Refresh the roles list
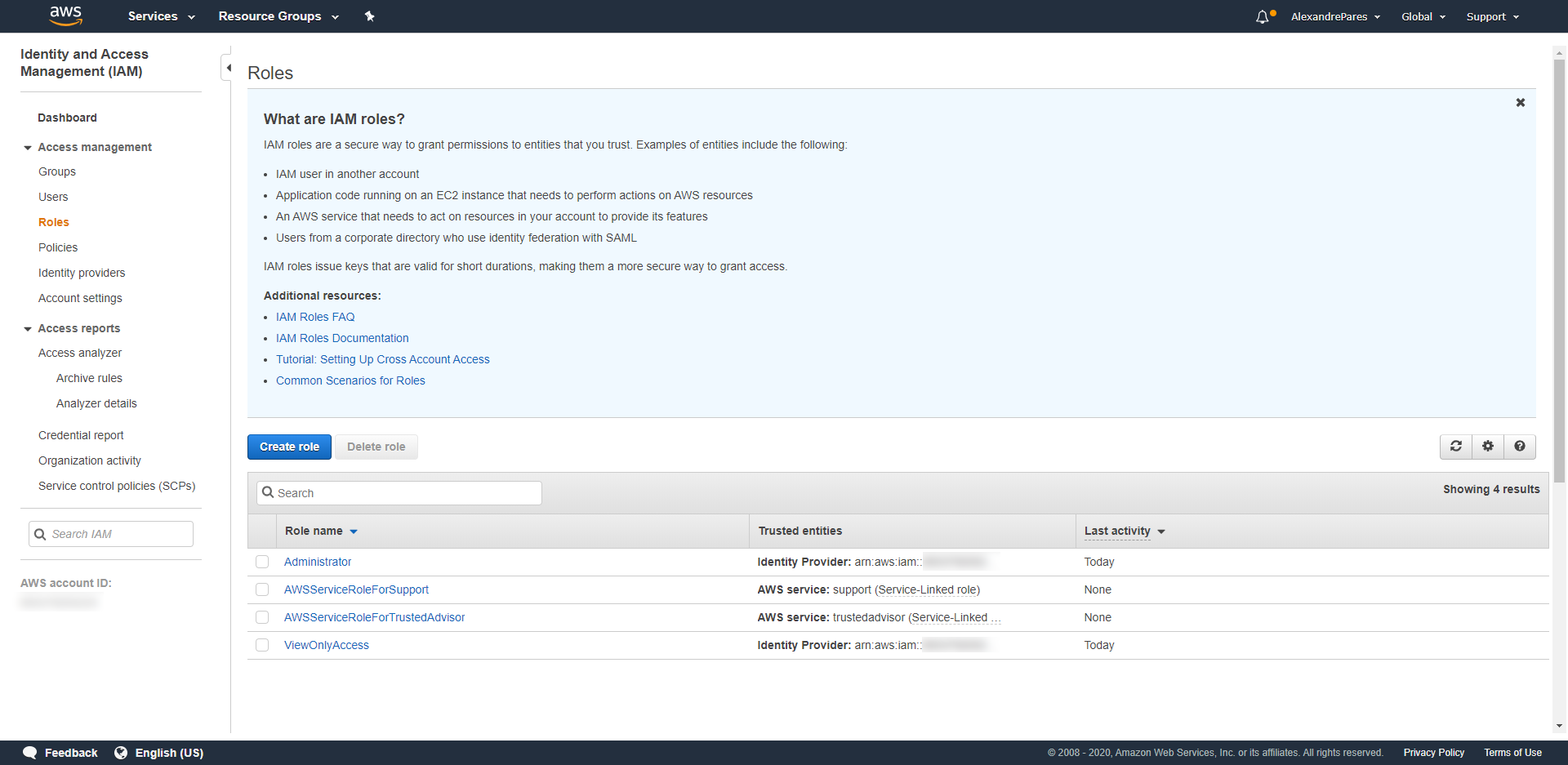 1456,447
